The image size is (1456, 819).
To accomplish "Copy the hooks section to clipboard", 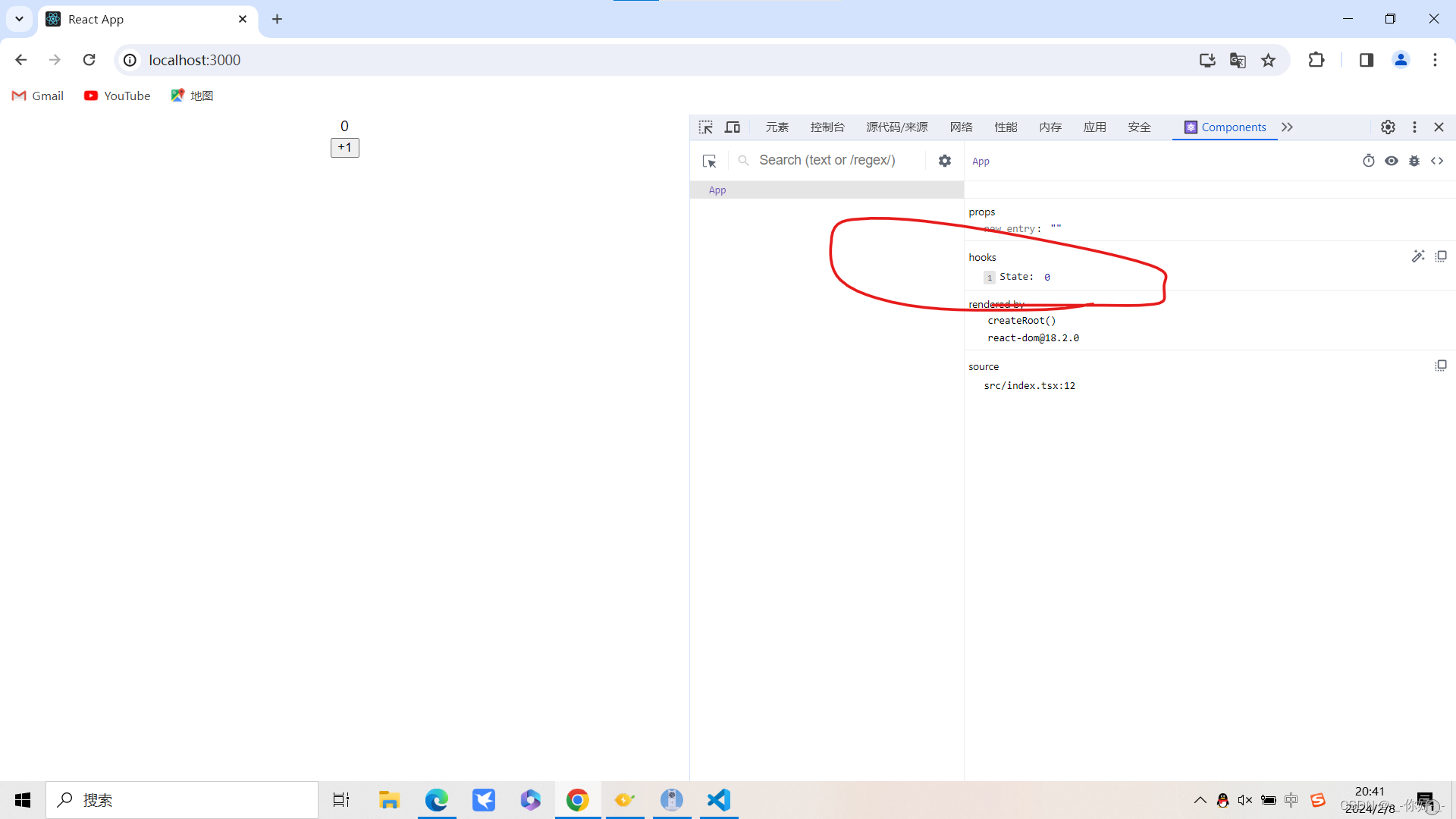I will [x=1441, y=256].
